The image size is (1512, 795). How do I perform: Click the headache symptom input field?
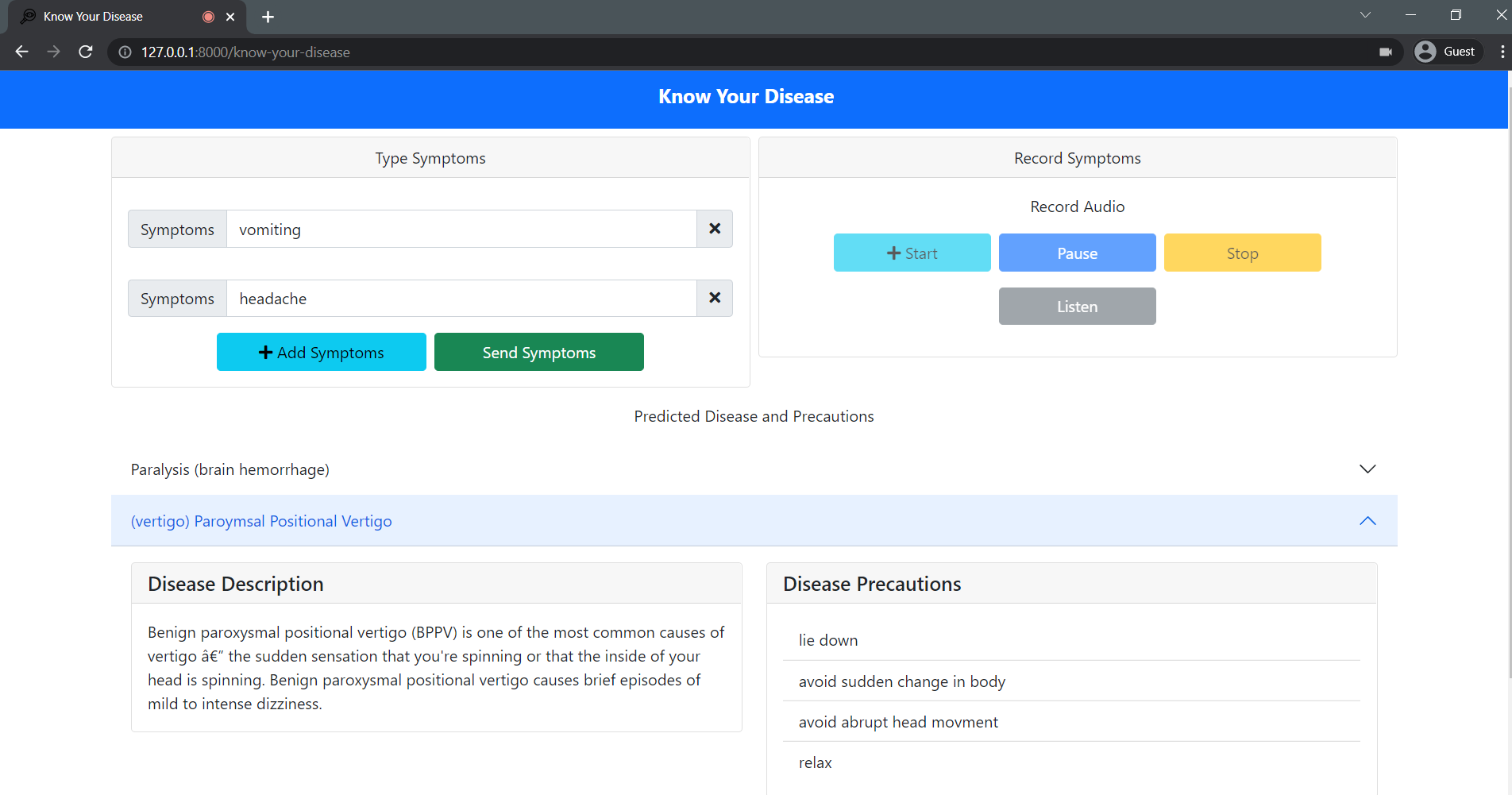[461, 298]
